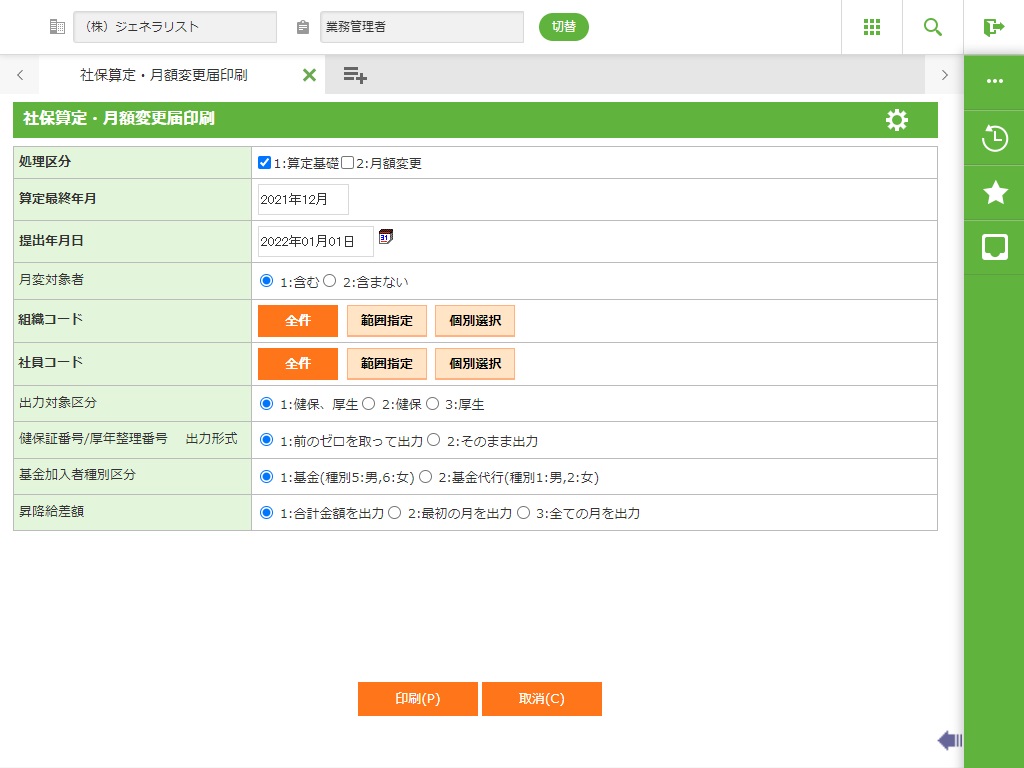Check the 2:月額変更 checkbox
1024x768 pixels.
click(x=348, y=163)
